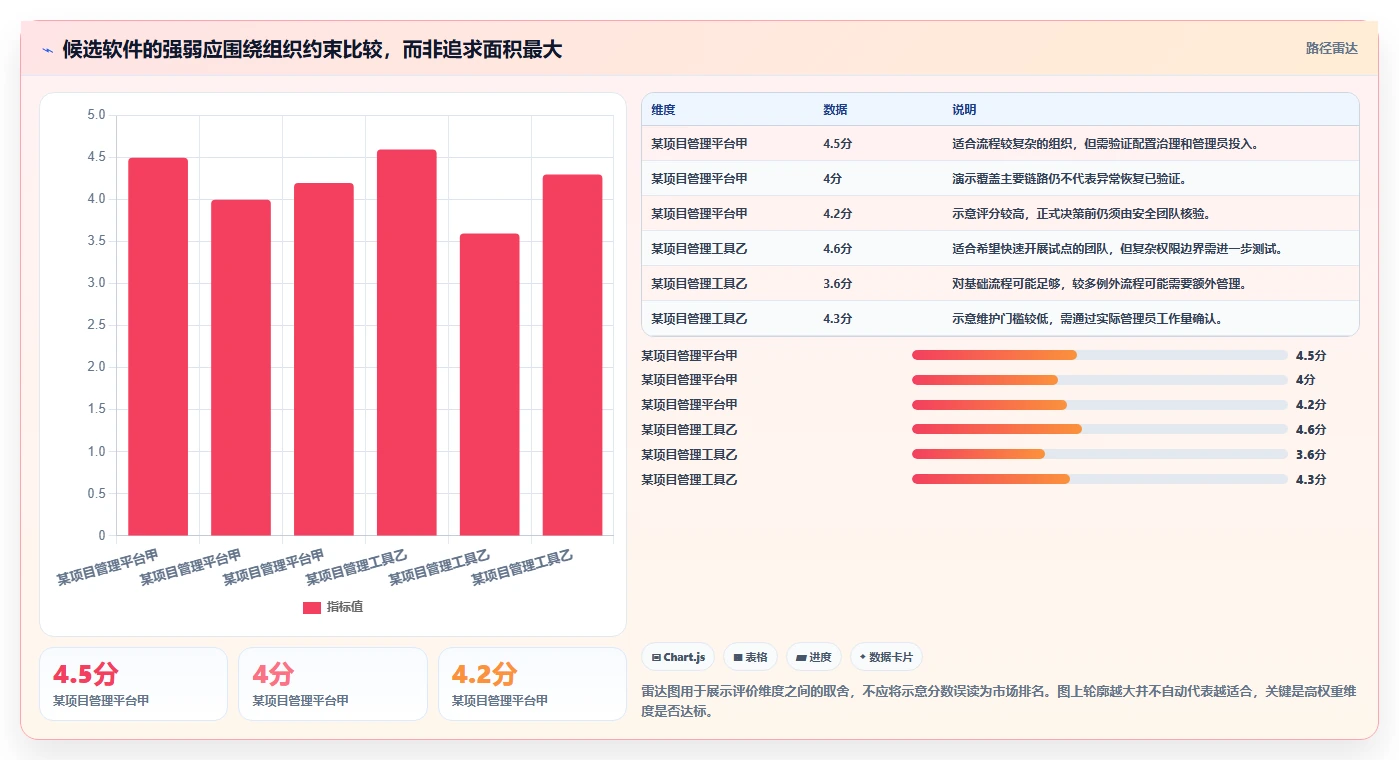Image resolution: width=1399 pixels, height=760 pixels.
Task: Open the orange 4.2分 summary card
Action: pyautogui.click(x=532, y=684)
